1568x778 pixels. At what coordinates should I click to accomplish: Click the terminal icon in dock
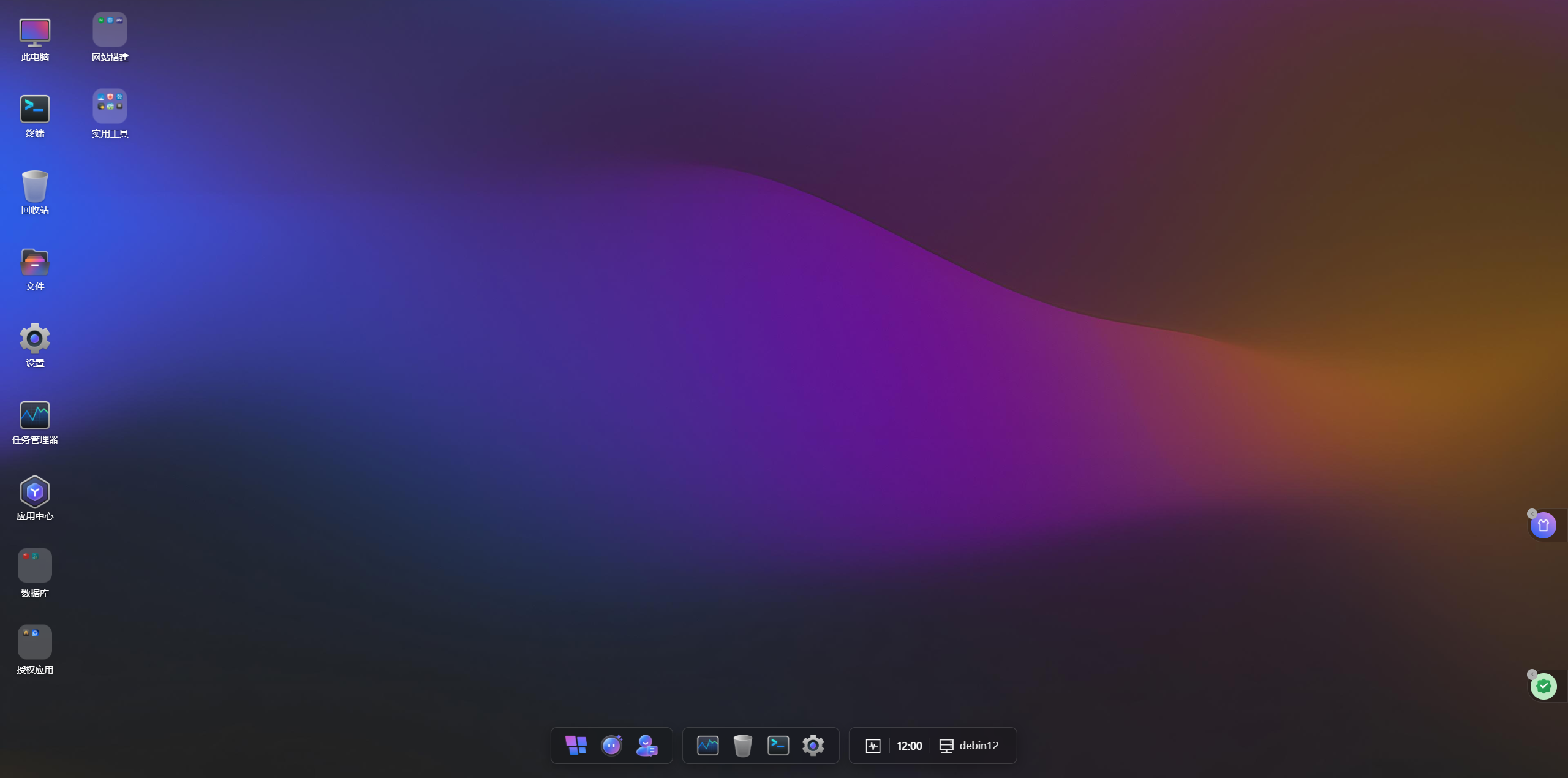coord(778,746)
